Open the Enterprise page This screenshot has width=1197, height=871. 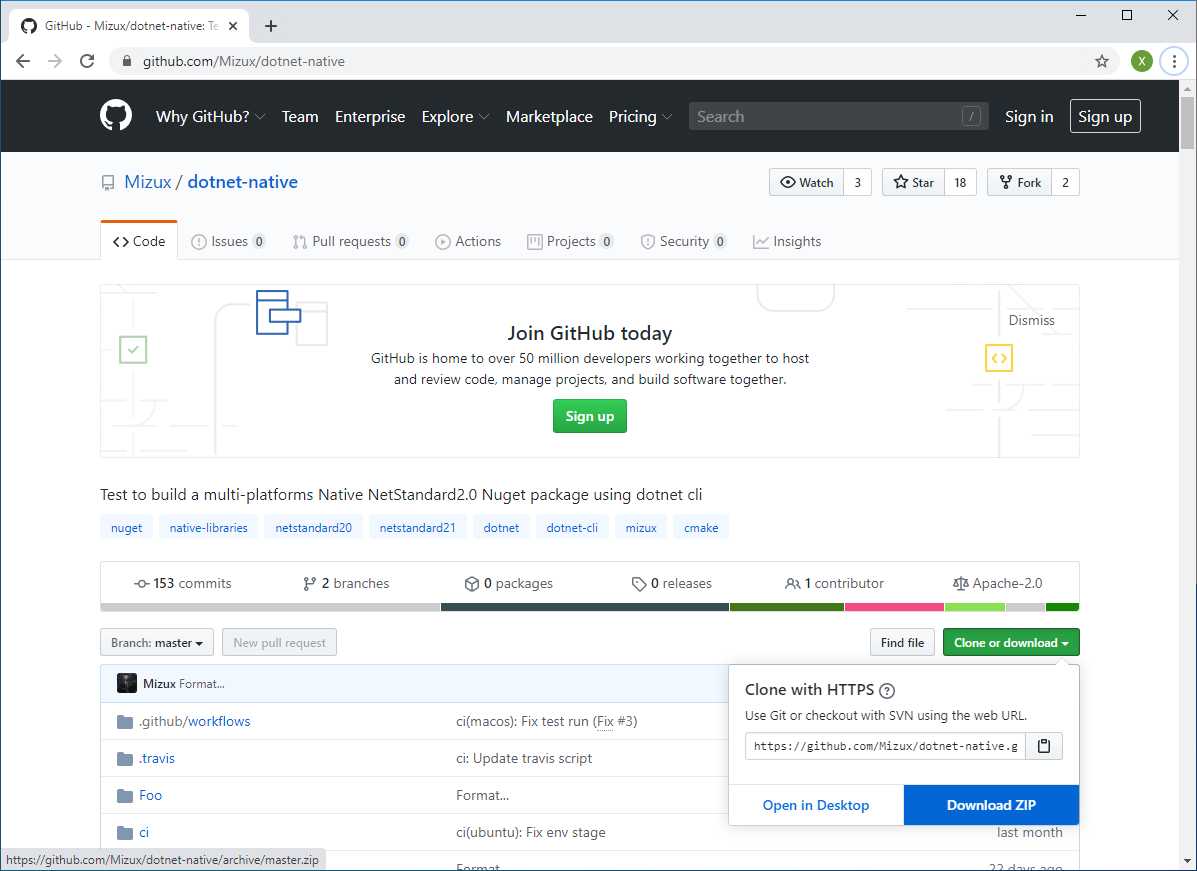(369, 116)
